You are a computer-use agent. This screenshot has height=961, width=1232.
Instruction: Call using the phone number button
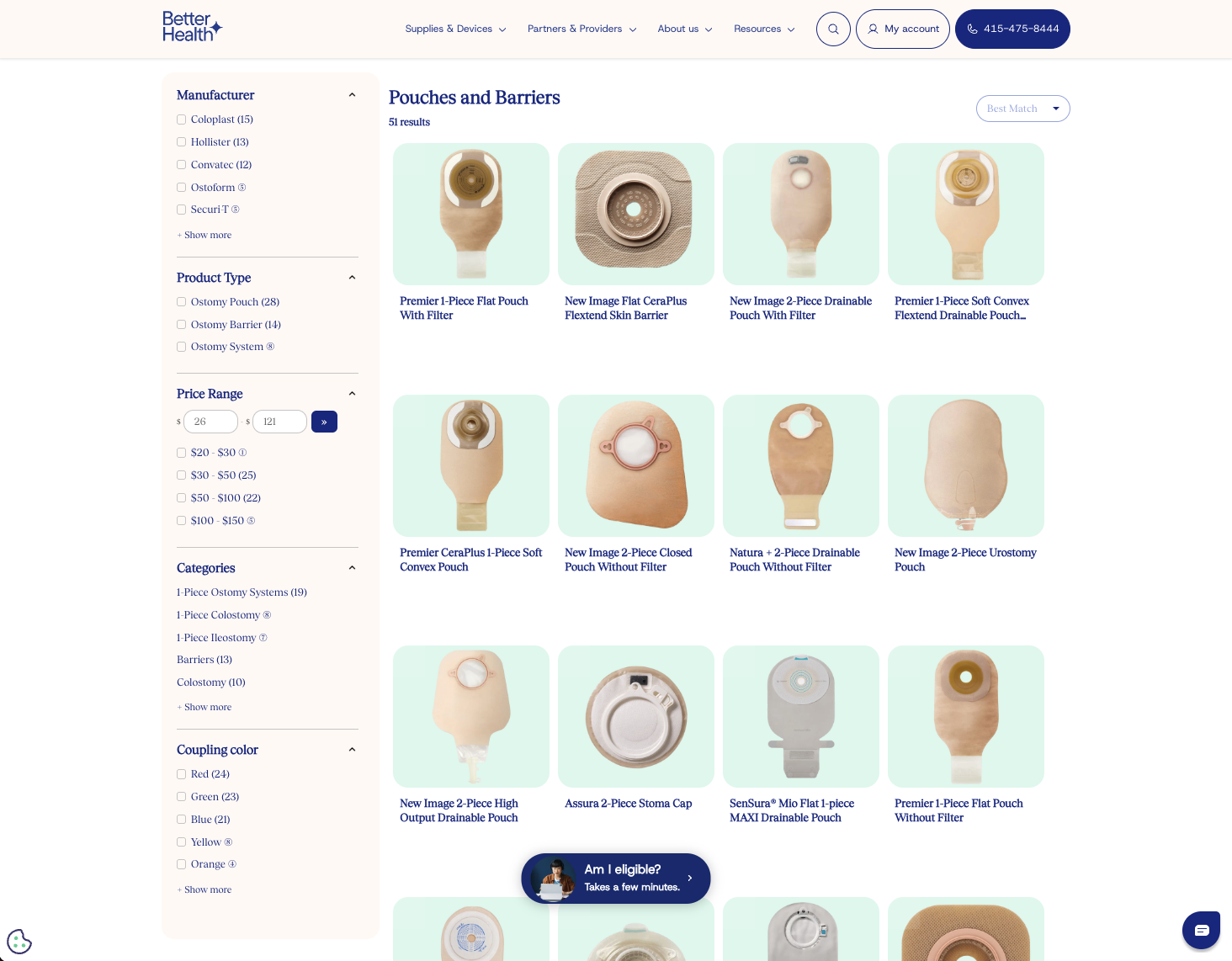click(1012, 29)
